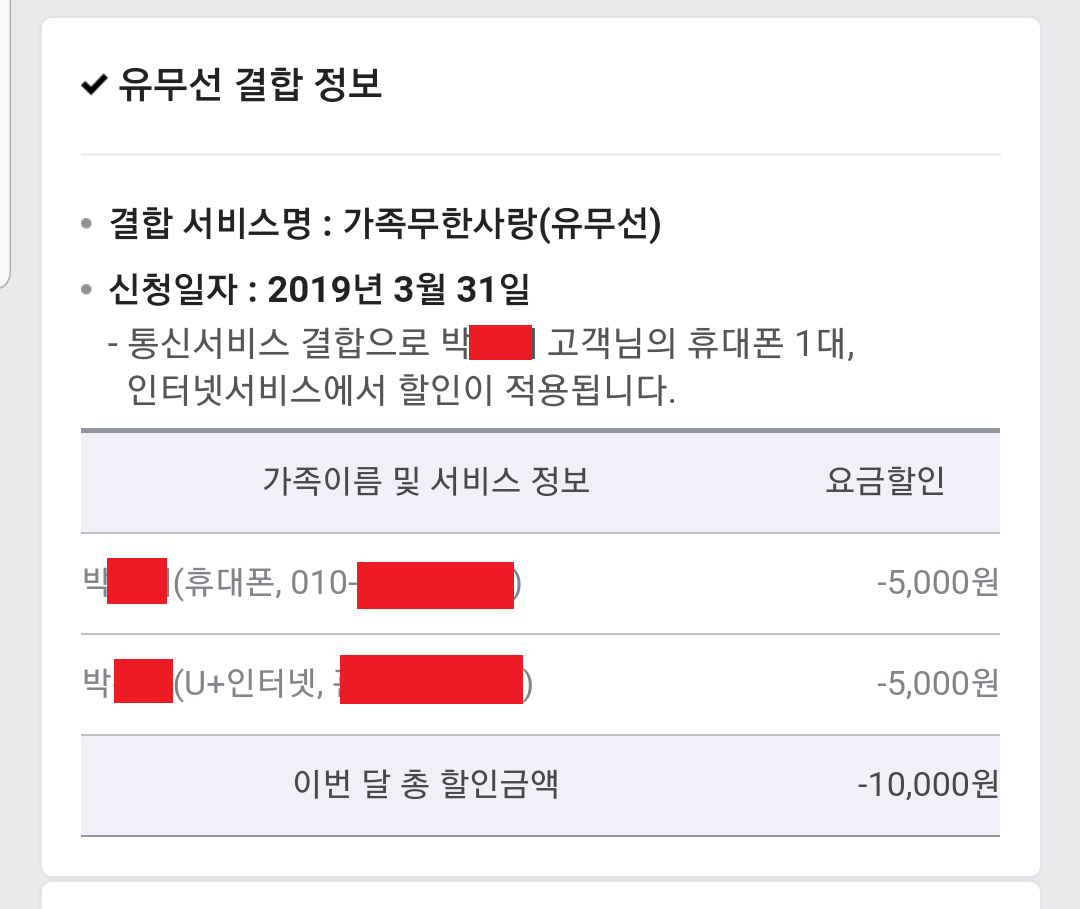Select the 결합 서비스명 가족무한사랑(유무선) line
This screenshot has width=1080, height=909.
[x=385, y=223]
